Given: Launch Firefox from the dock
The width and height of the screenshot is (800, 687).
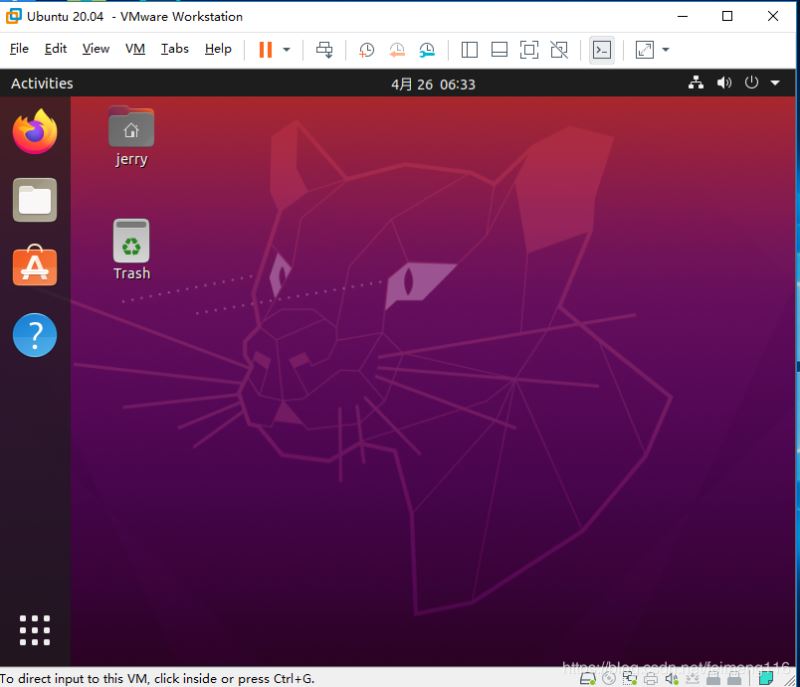Looking at the screenshot, I should coord(35,133).
